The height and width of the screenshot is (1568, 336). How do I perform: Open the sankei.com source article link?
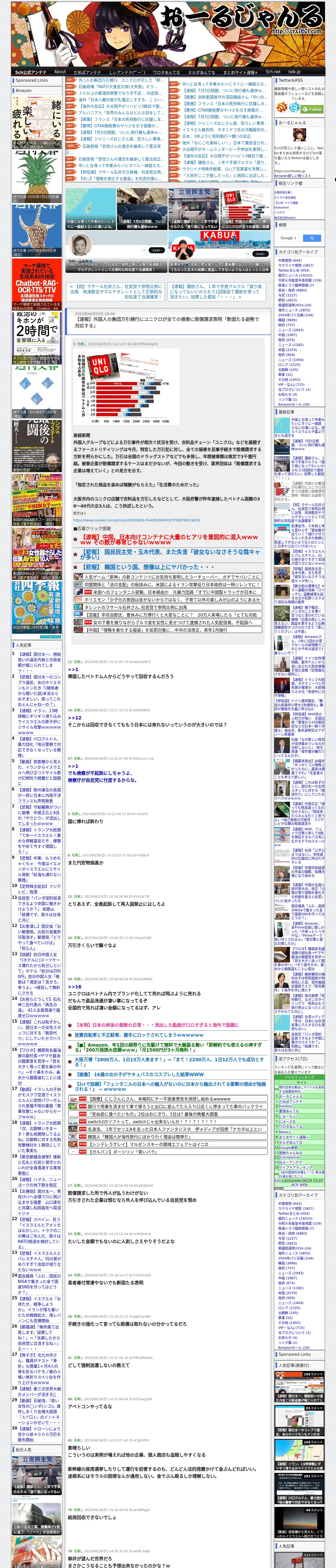137,520
